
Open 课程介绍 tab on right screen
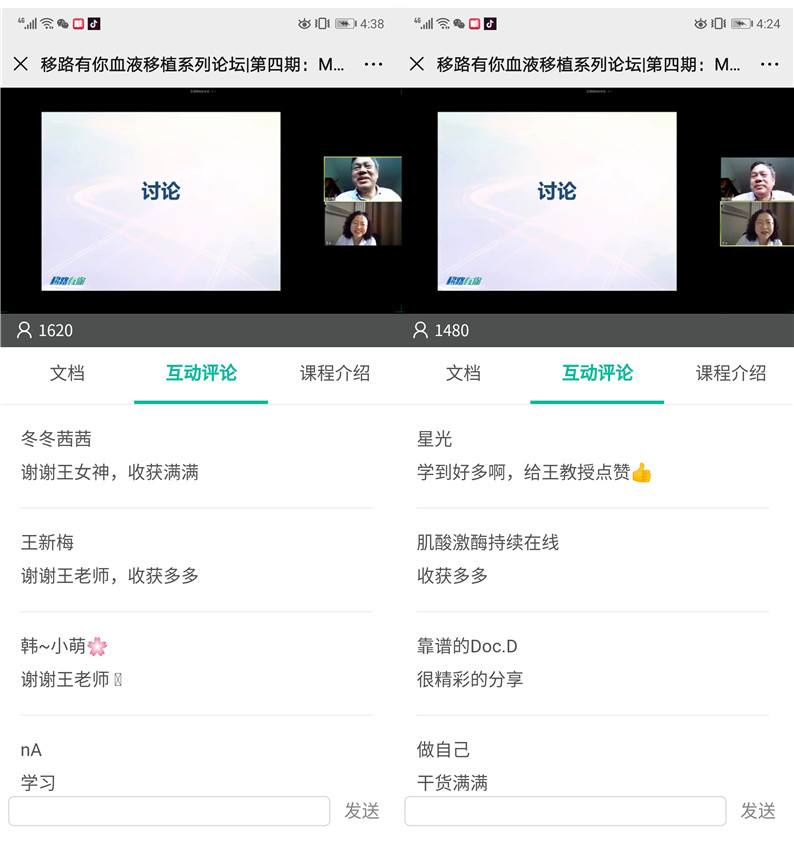coord(730,373)
